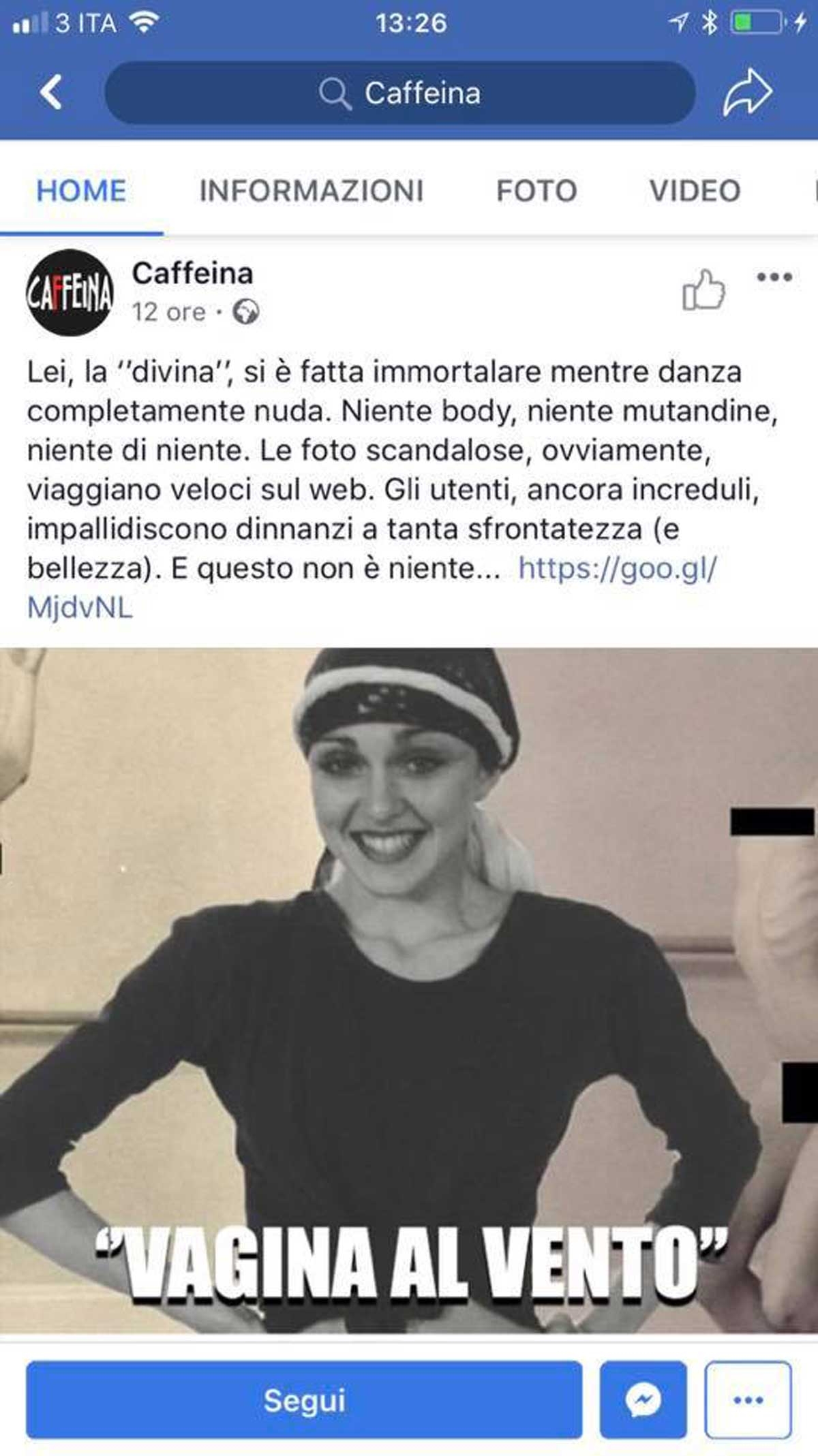This screenshot has width=818, height=1456.
Task: Open the Caffeina page name link
Action: [x=192, y=273]
